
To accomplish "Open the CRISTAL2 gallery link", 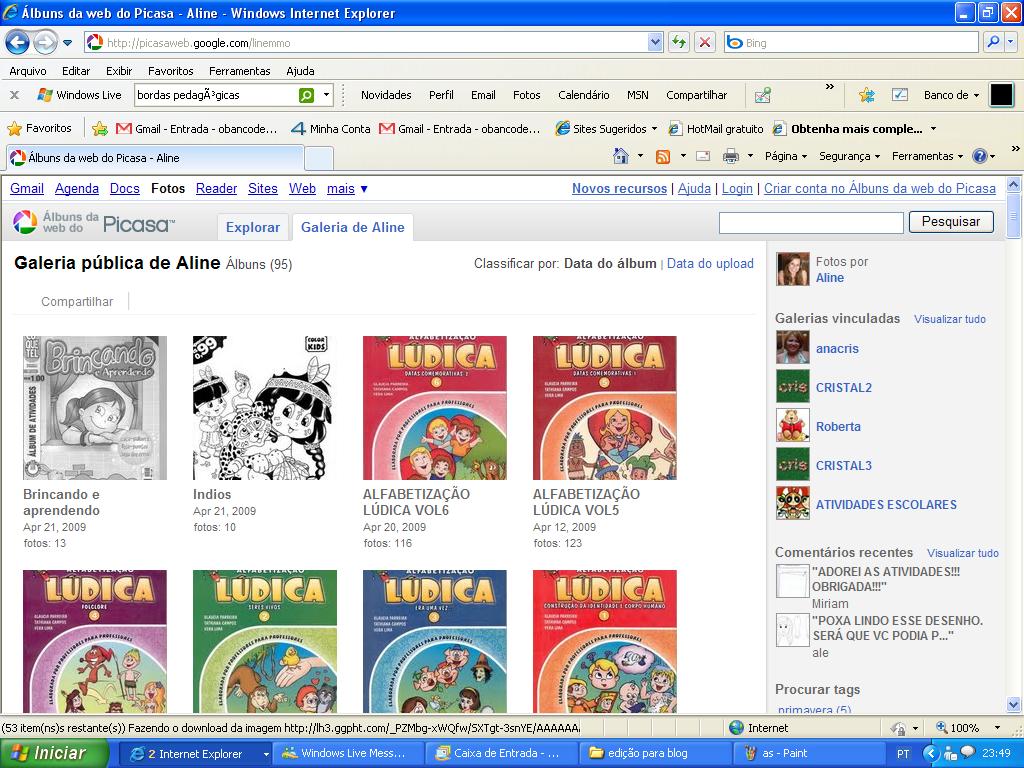I will [x=844, y=387].
